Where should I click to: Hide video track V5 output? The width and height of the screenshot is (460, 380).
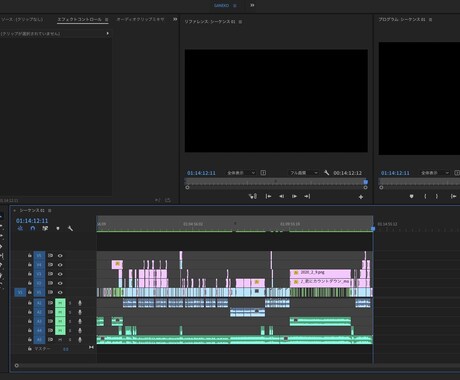[x=60, y=256]
